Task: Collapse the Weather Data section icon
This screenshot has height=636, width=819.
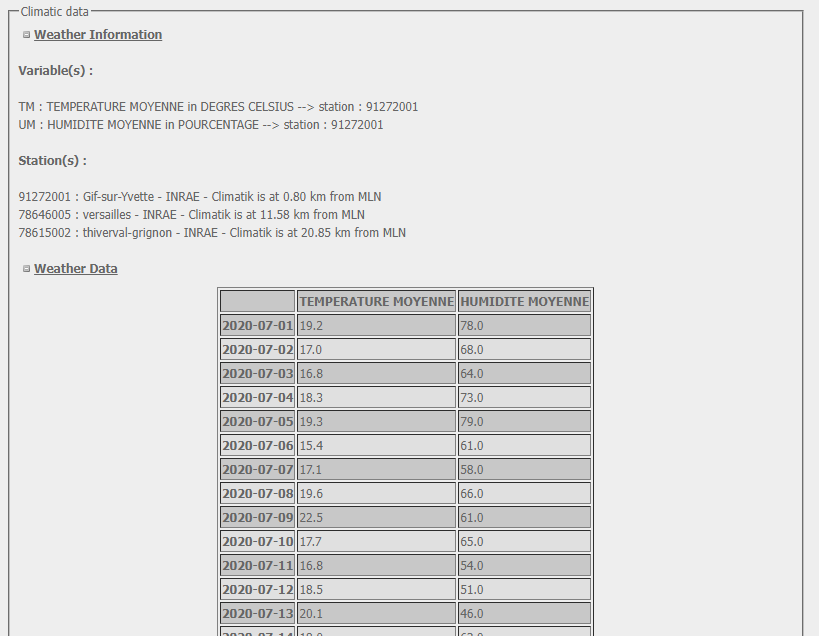Action: [27, 269]
